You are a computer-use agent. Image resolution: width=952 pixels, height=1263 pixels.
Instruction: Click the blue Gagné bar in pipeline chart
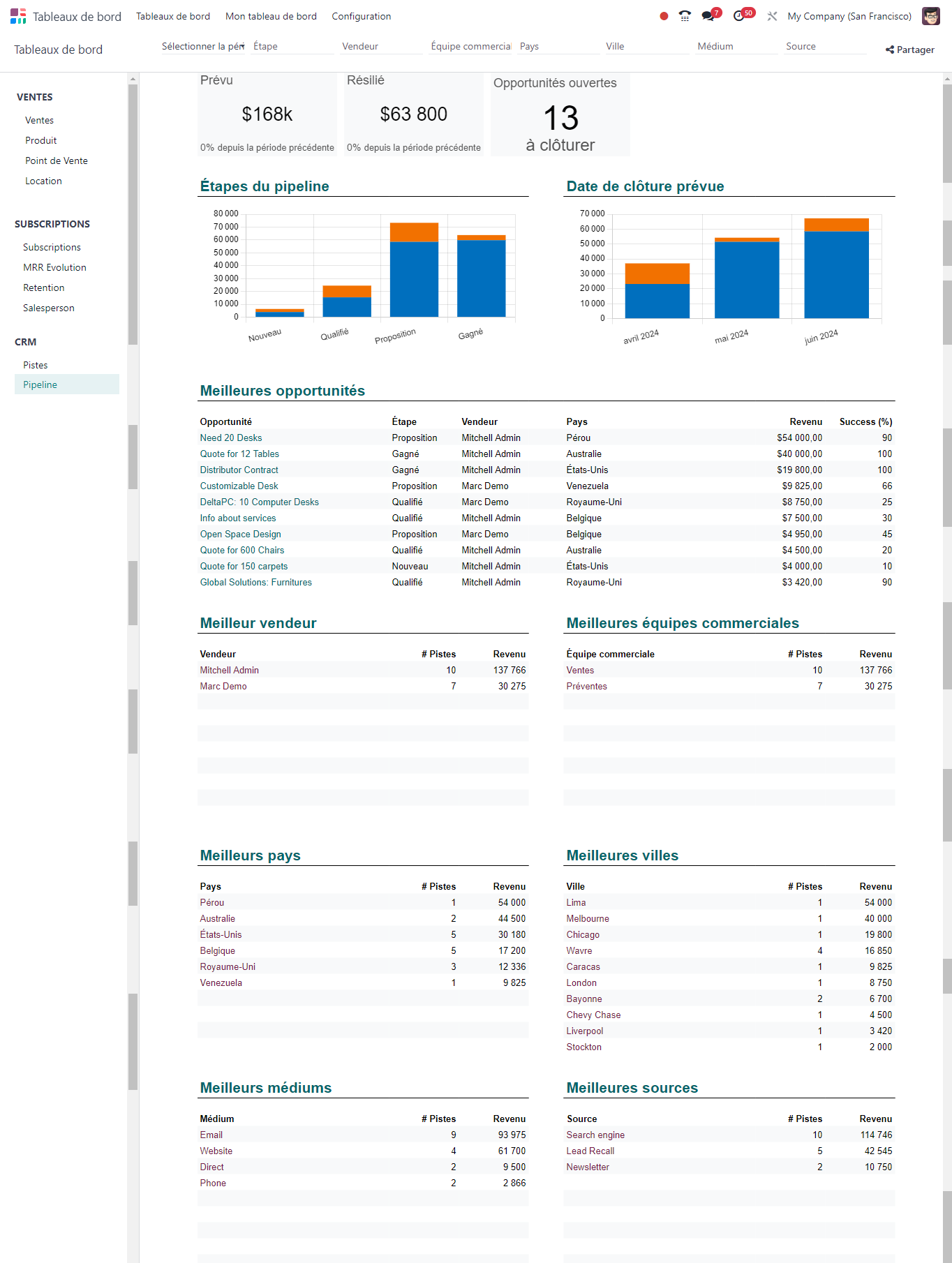tap(481, 278)
